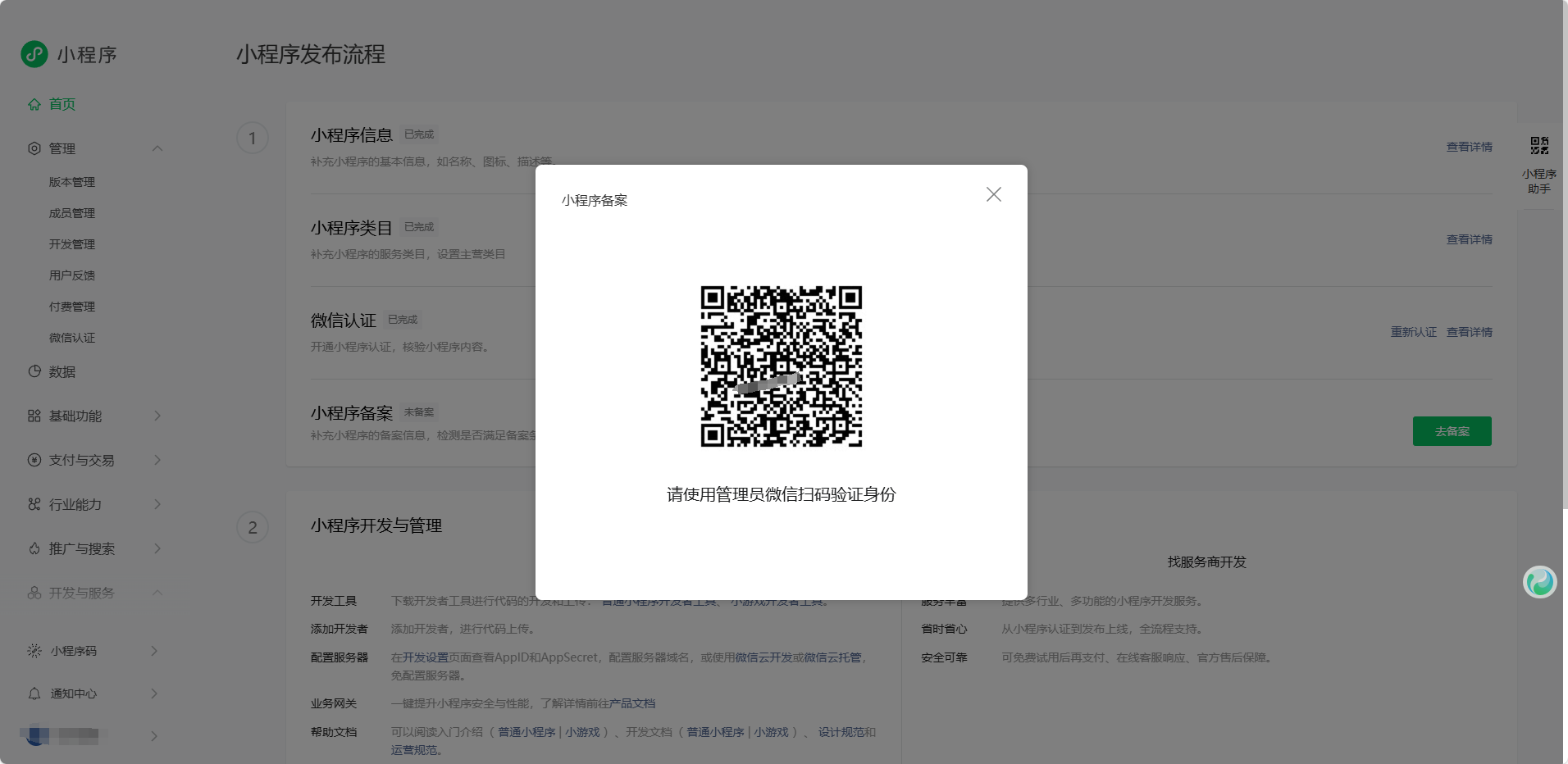Open 版本管理 in the sidebar
The image size is (1568, 764).
click(72, 182)
